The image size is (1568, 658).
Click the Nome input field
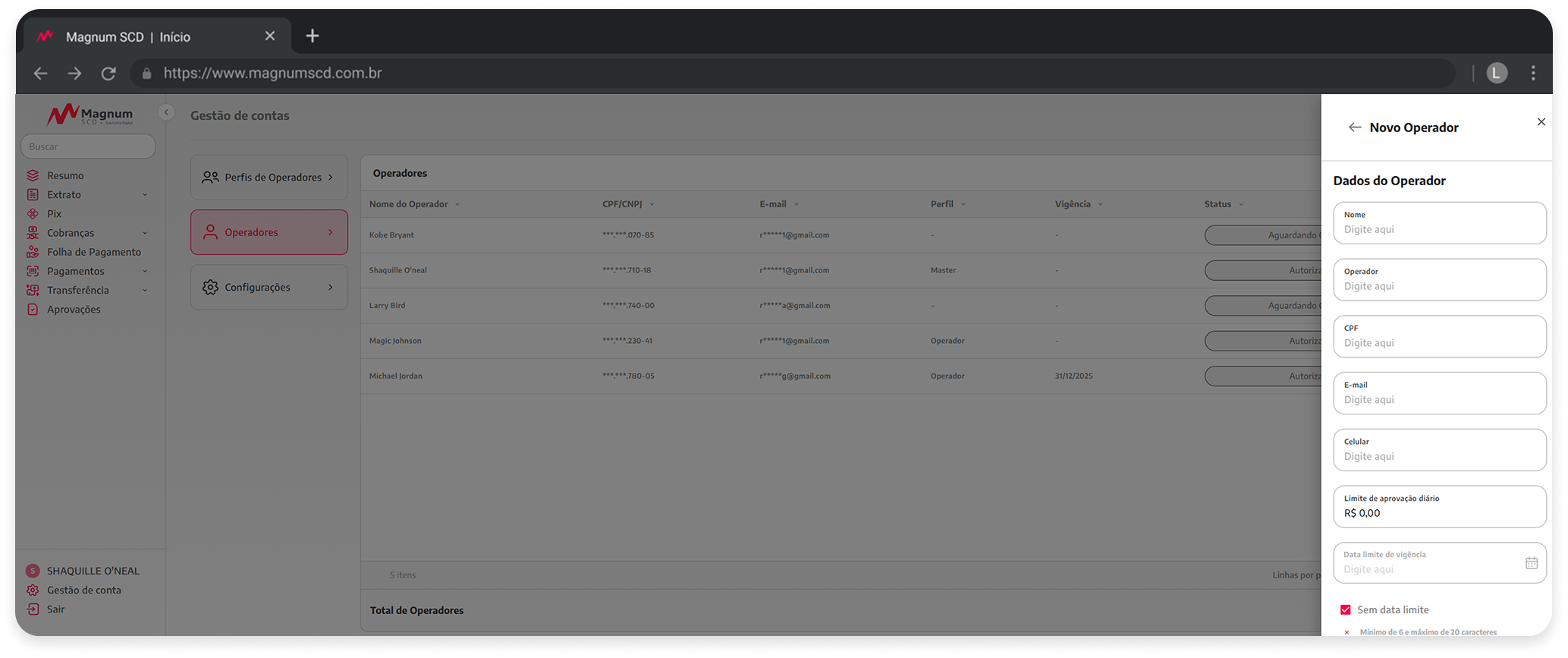(1440, 223)
